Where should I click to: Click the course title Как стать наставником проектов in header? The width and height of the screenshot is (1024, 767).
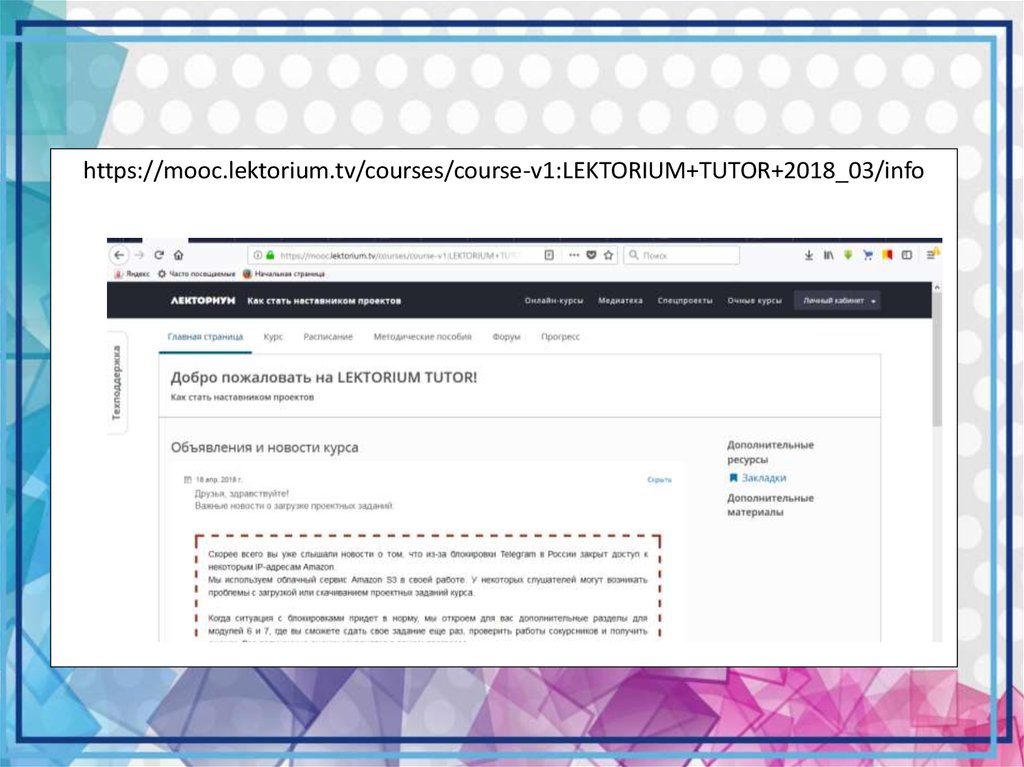(x=324, y=301)
